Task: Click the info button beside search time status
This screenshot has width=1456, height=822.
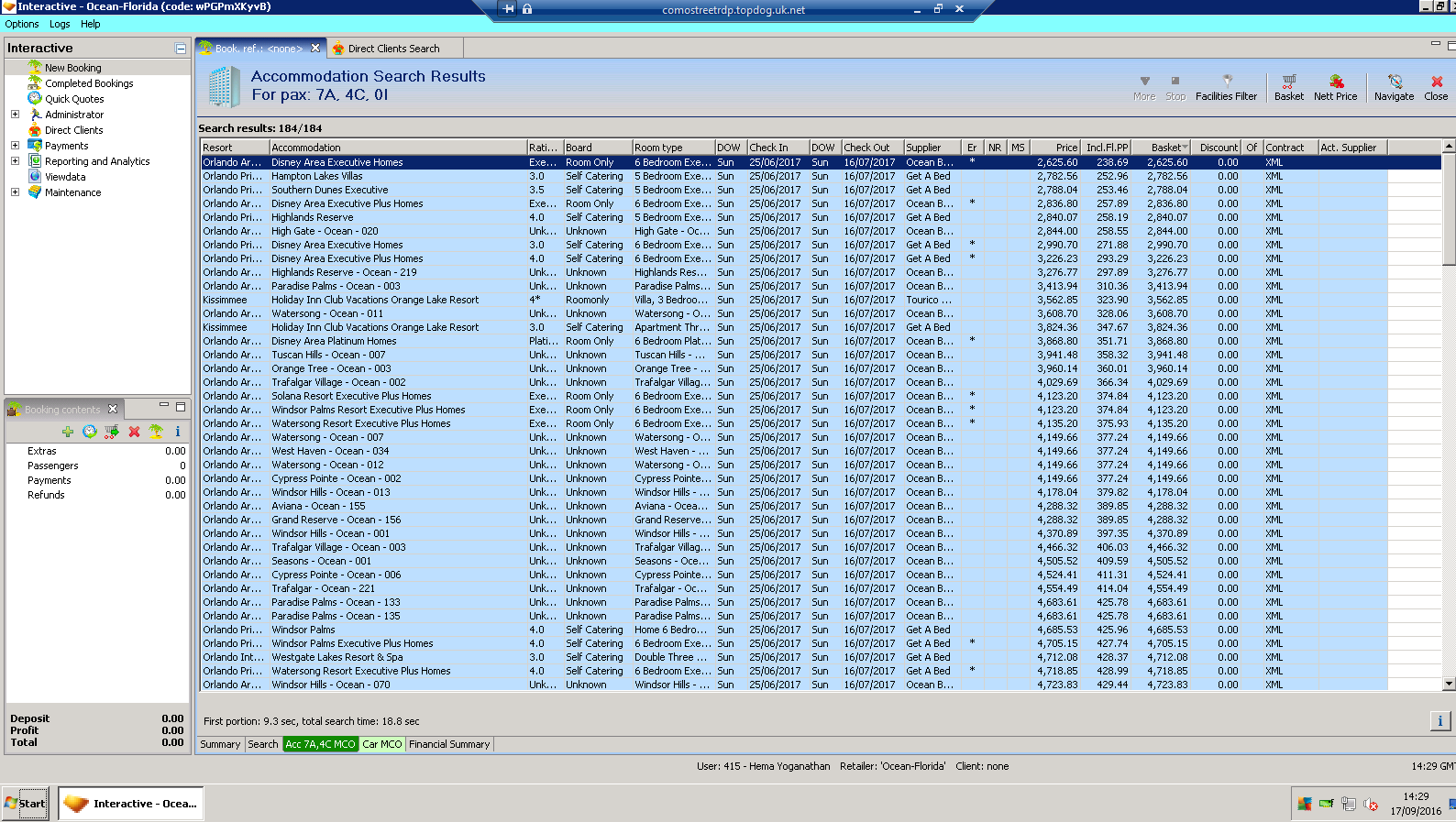Action: point(1439,721)
